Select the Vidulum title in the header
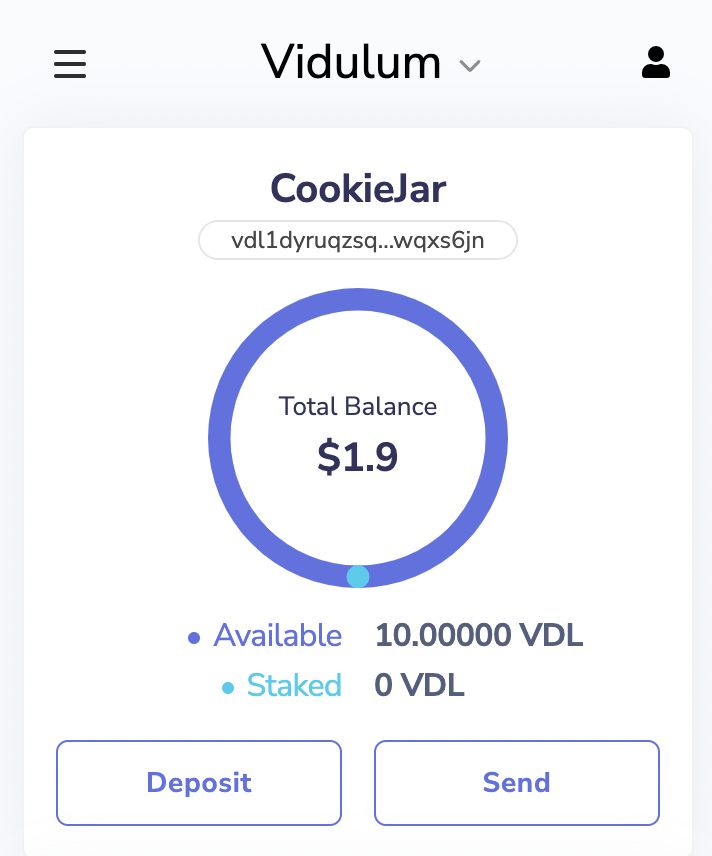Viewport: 712px width, 856px height. coord(350,63)
